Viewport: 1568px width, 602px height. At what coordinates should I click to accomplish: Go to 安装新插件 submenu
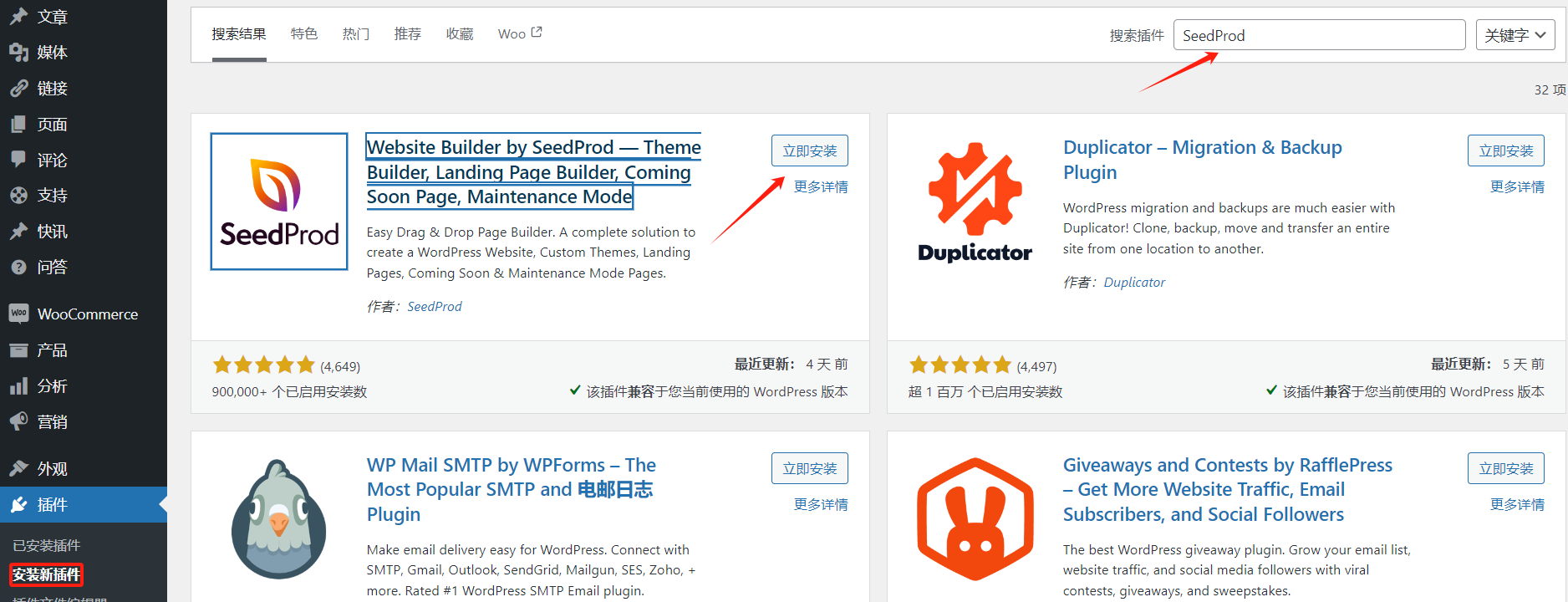pyautogui.click(x=47, y=574)
